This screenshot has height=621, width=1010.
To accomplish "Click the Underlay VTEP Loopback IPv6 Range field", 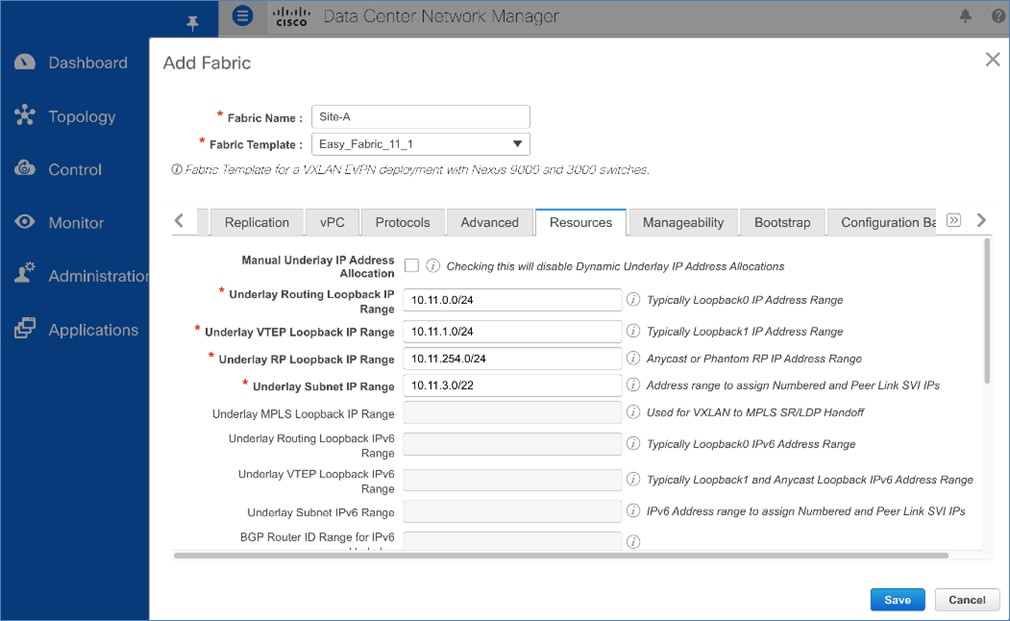I will pyautogui.click(x=512, y=479).
